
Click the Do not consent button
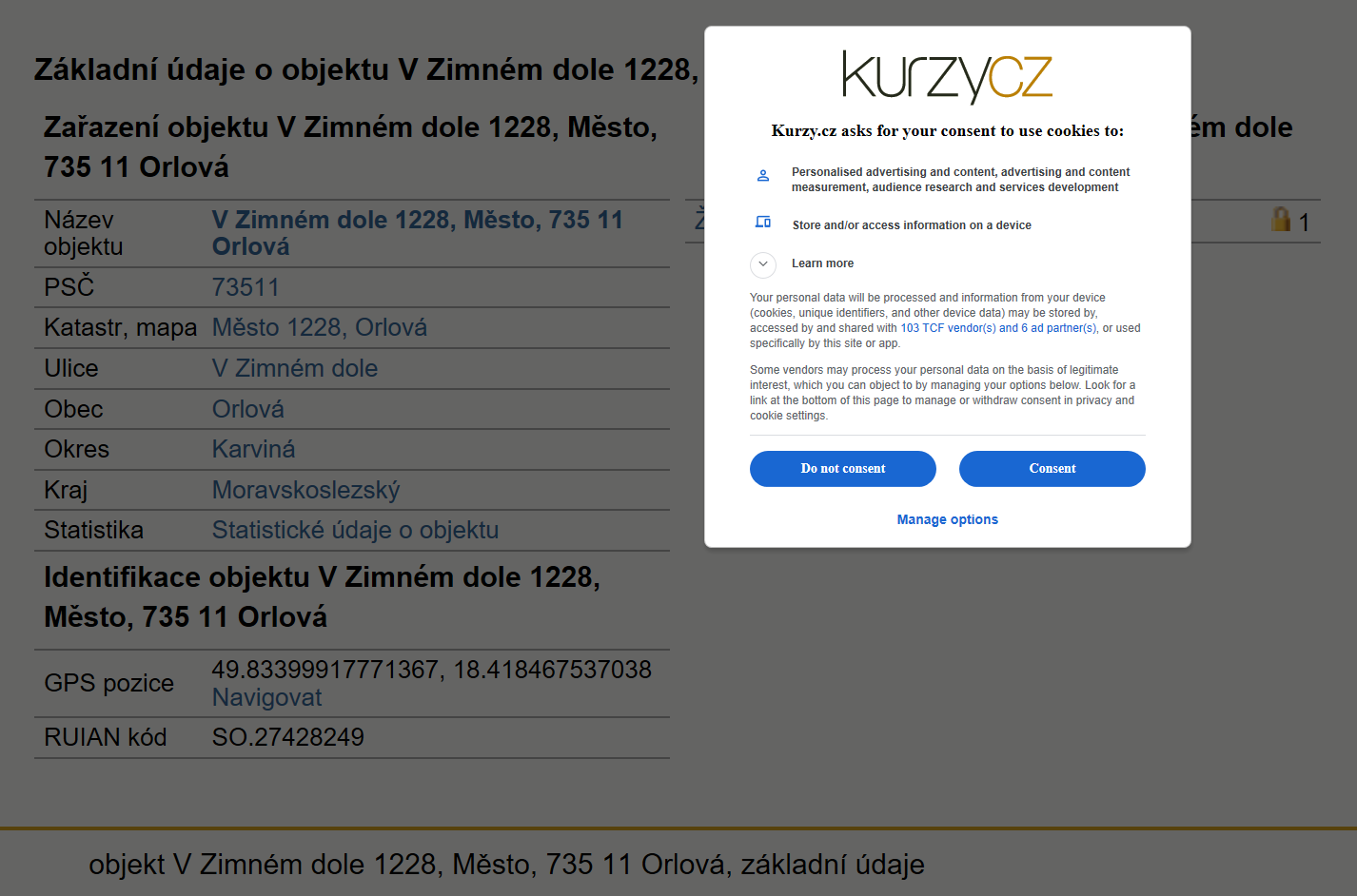pos(843,469)
